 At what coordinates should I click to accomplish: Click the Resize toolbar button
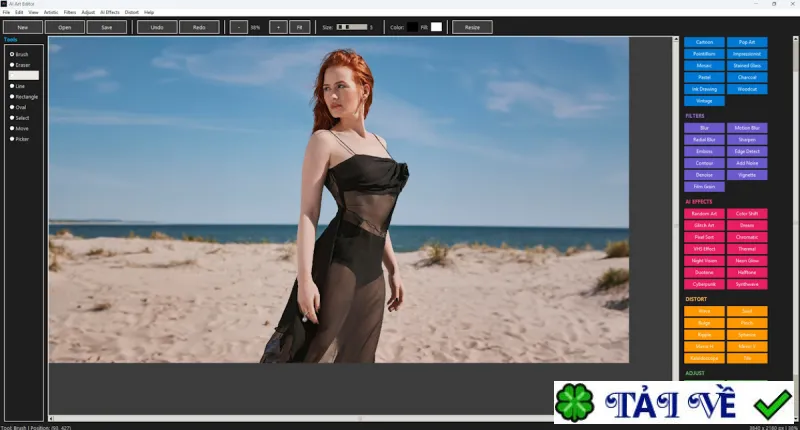tap(472, 27)
